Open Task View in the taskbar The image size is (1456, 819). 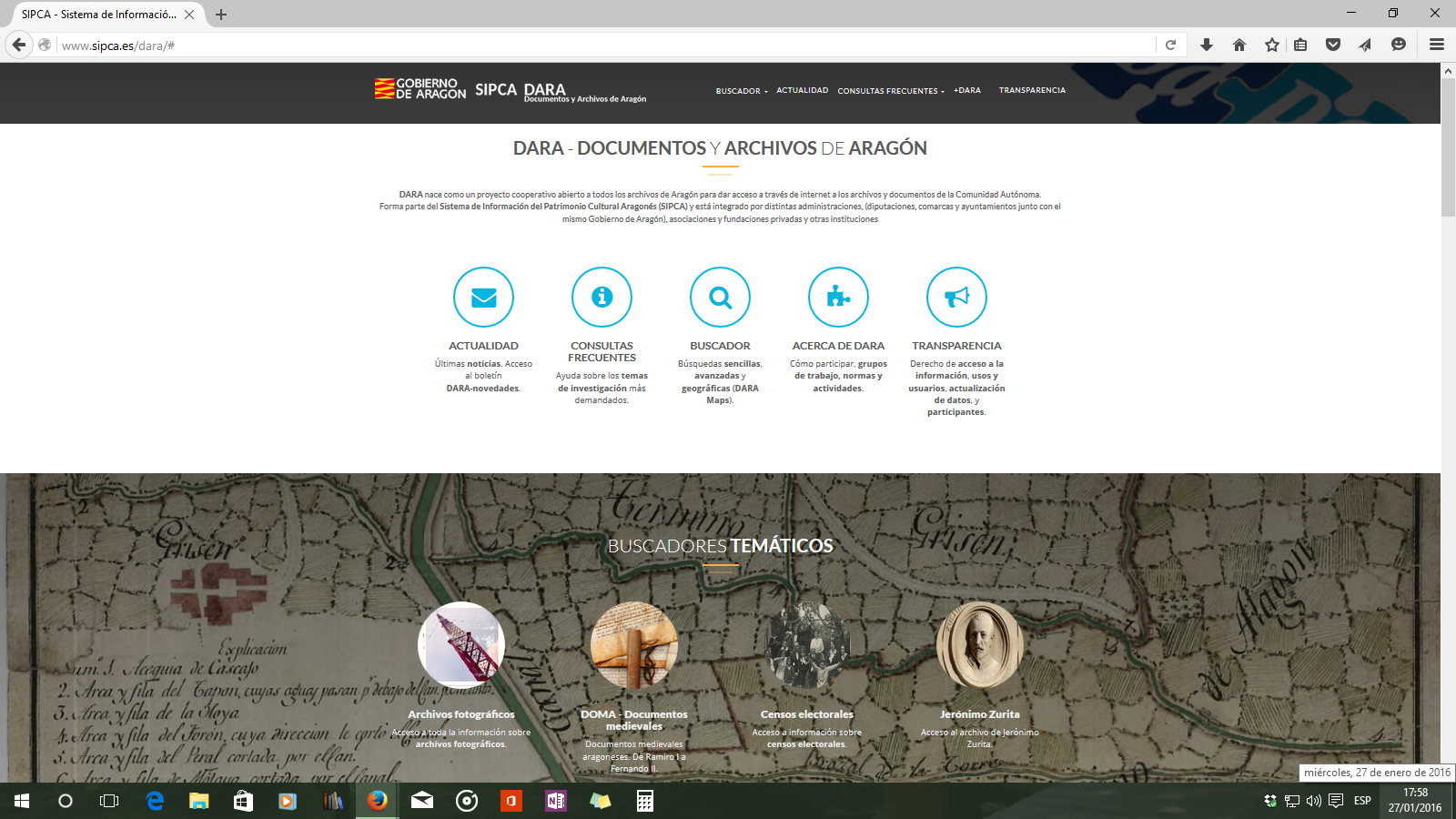(x=109, y=801)
